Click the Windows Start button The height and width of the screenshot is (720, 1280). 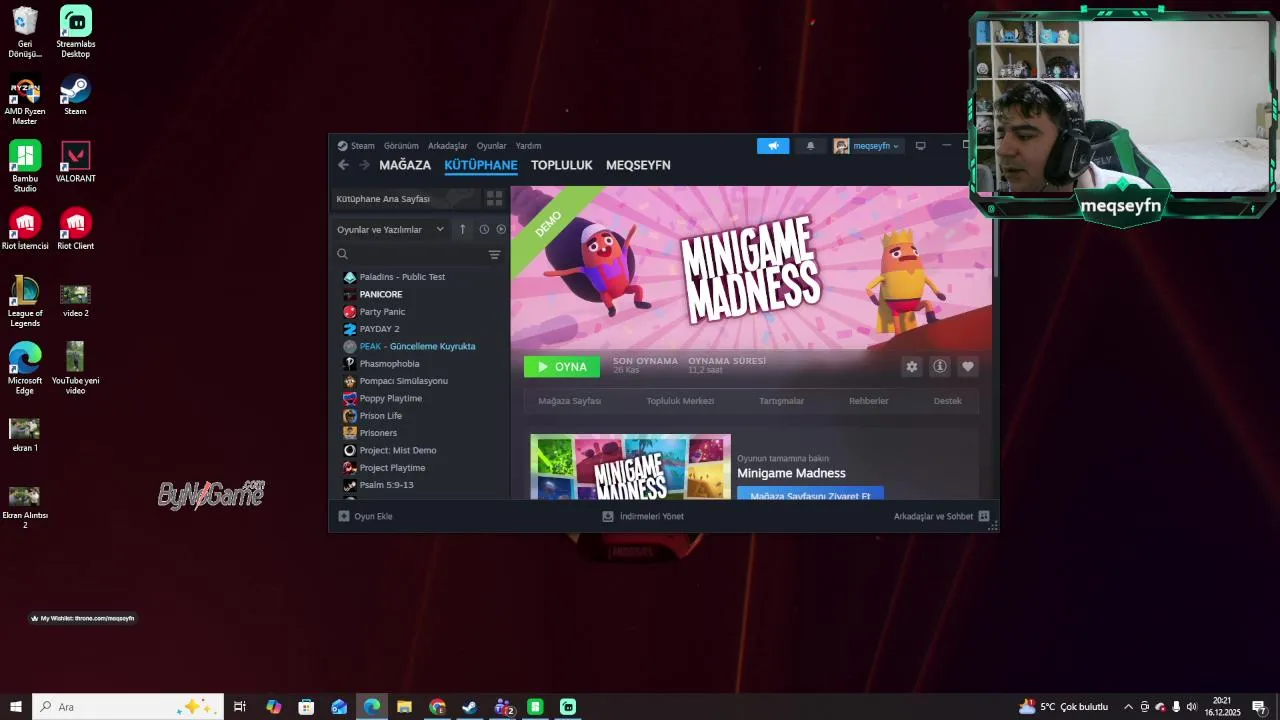(16, 707)
